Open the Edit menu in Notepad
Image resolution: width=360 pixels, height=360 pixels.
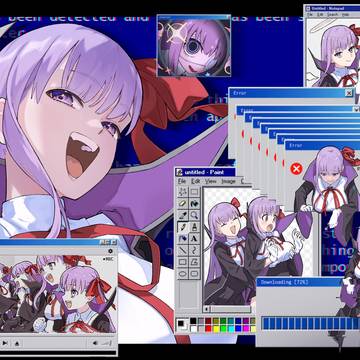[x=320, y=15]
